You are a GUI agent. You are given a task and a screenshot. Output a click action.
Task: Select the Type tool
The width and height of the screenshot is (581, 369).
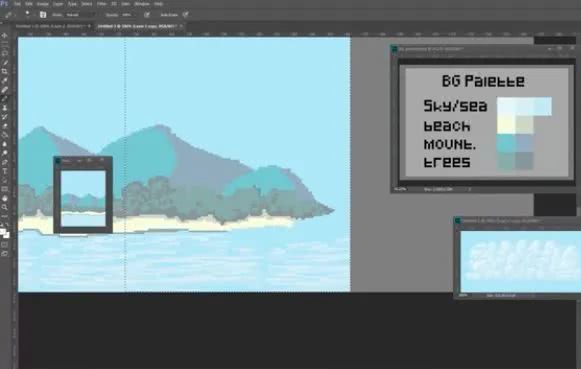5,171
